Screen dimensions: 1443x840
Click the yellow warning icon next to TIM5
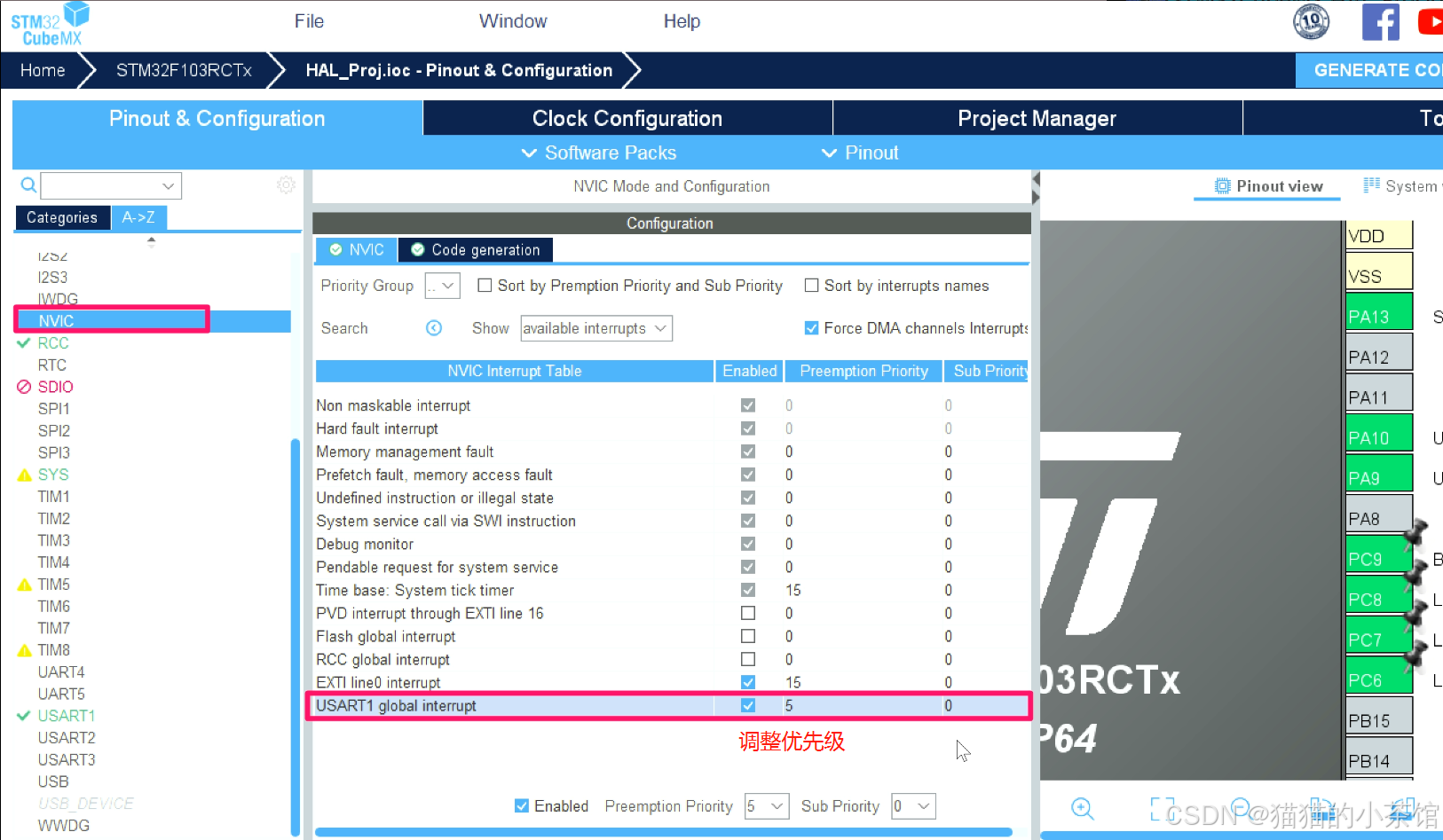pos(24,585)
